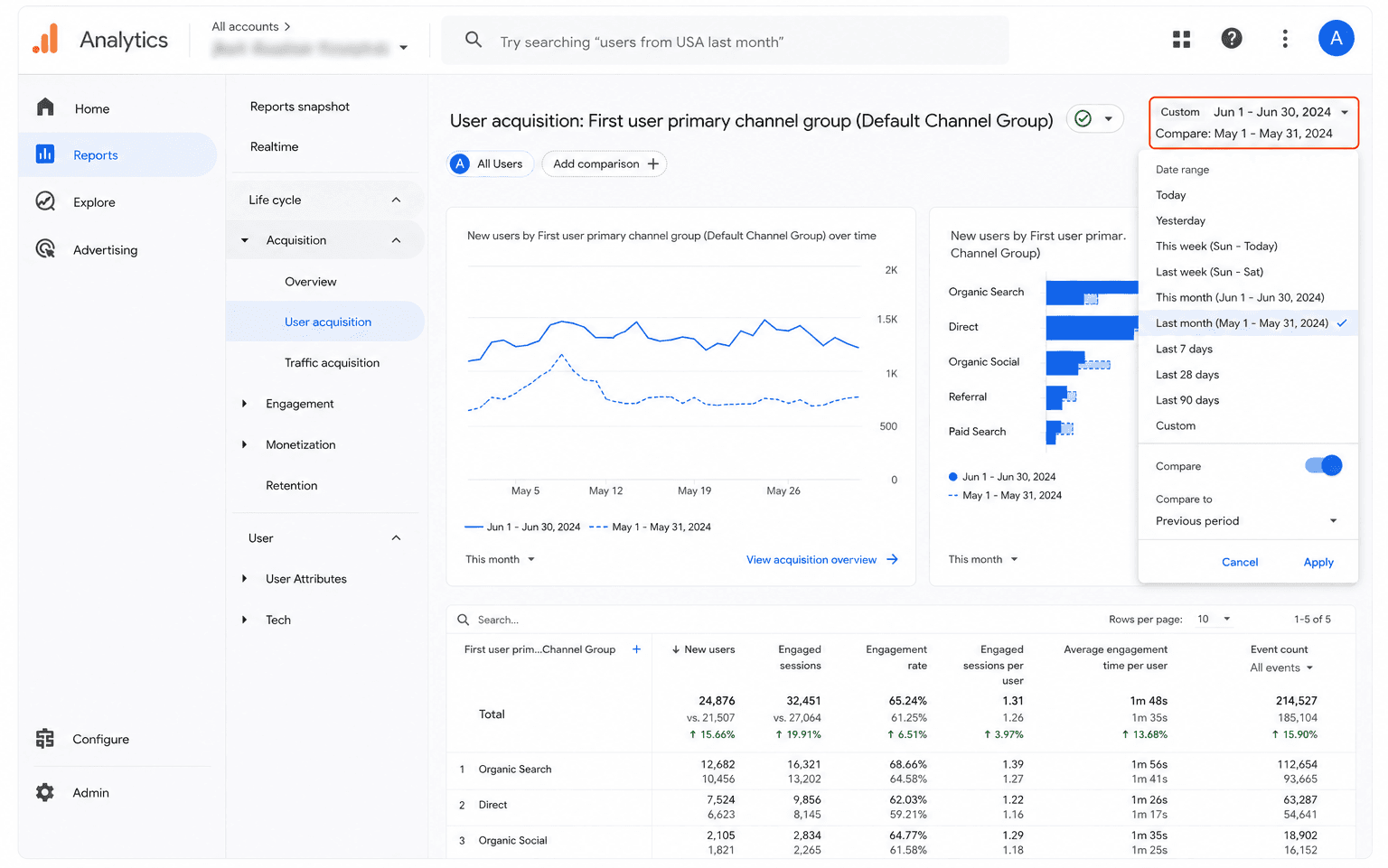This screenshot has width=1388, height=868.
Task: Click the top search bar field
Action: pyautogui.click(x=725, y=41)
